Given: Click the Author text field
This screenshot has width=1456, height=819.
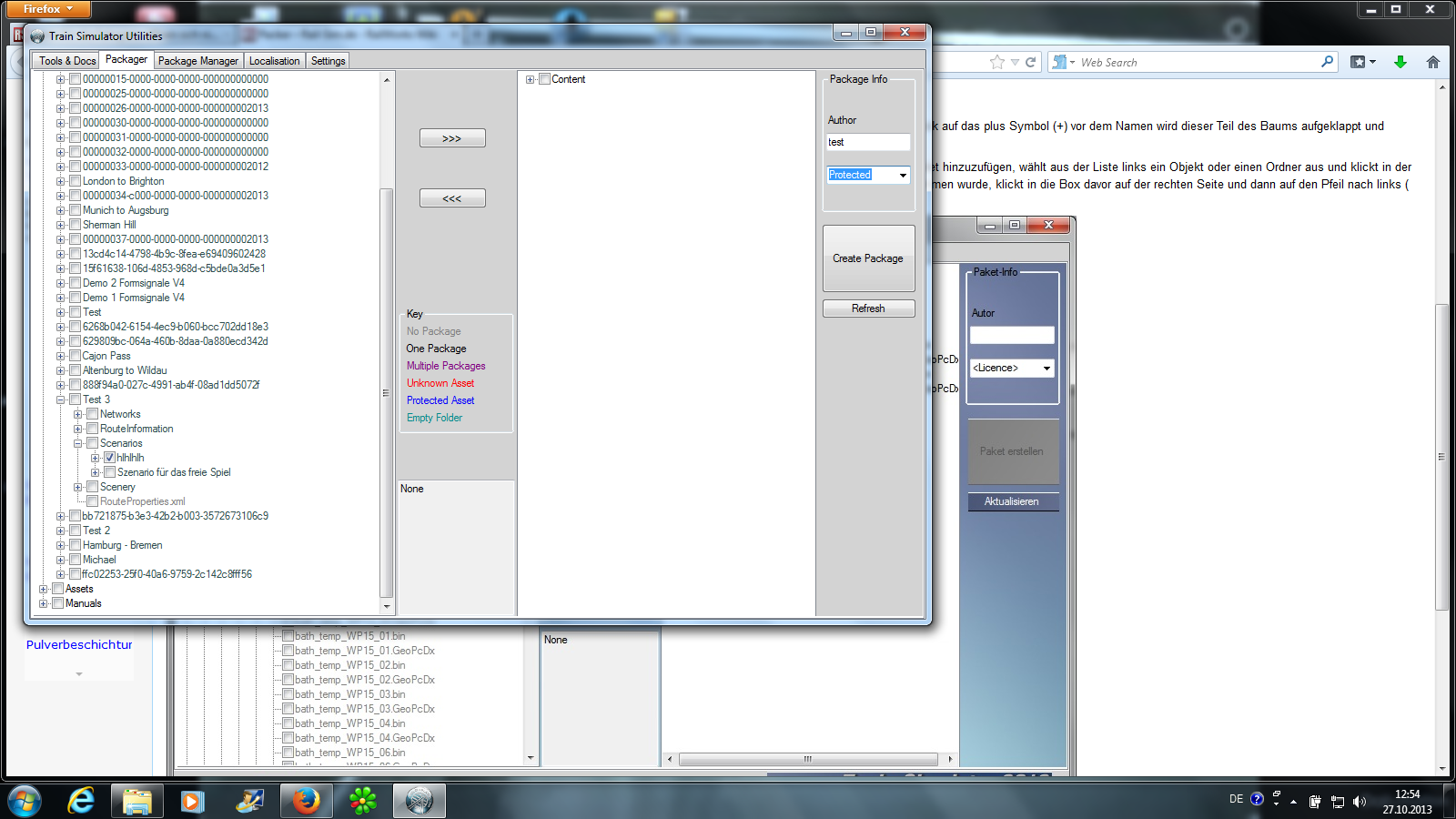Looking at the screenshot, I should pos(868,142).
